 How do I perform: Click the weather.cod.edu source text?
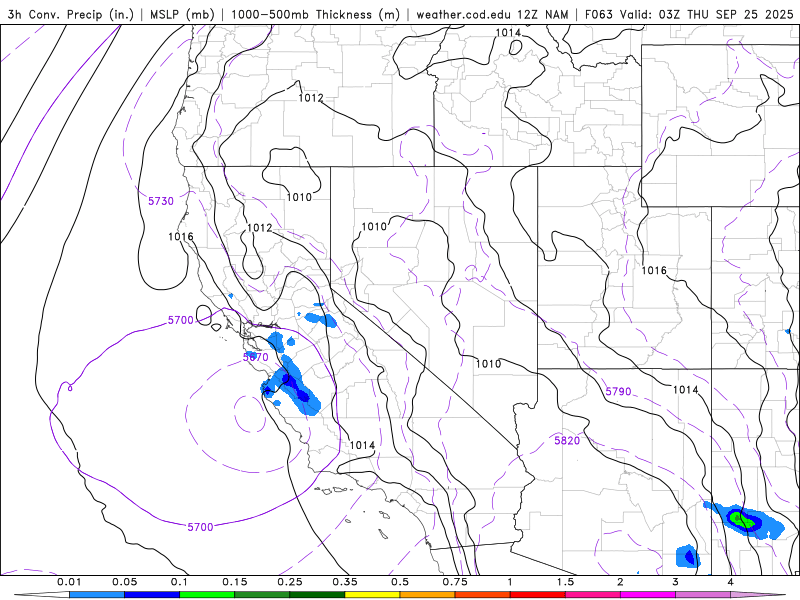(464, 14)
